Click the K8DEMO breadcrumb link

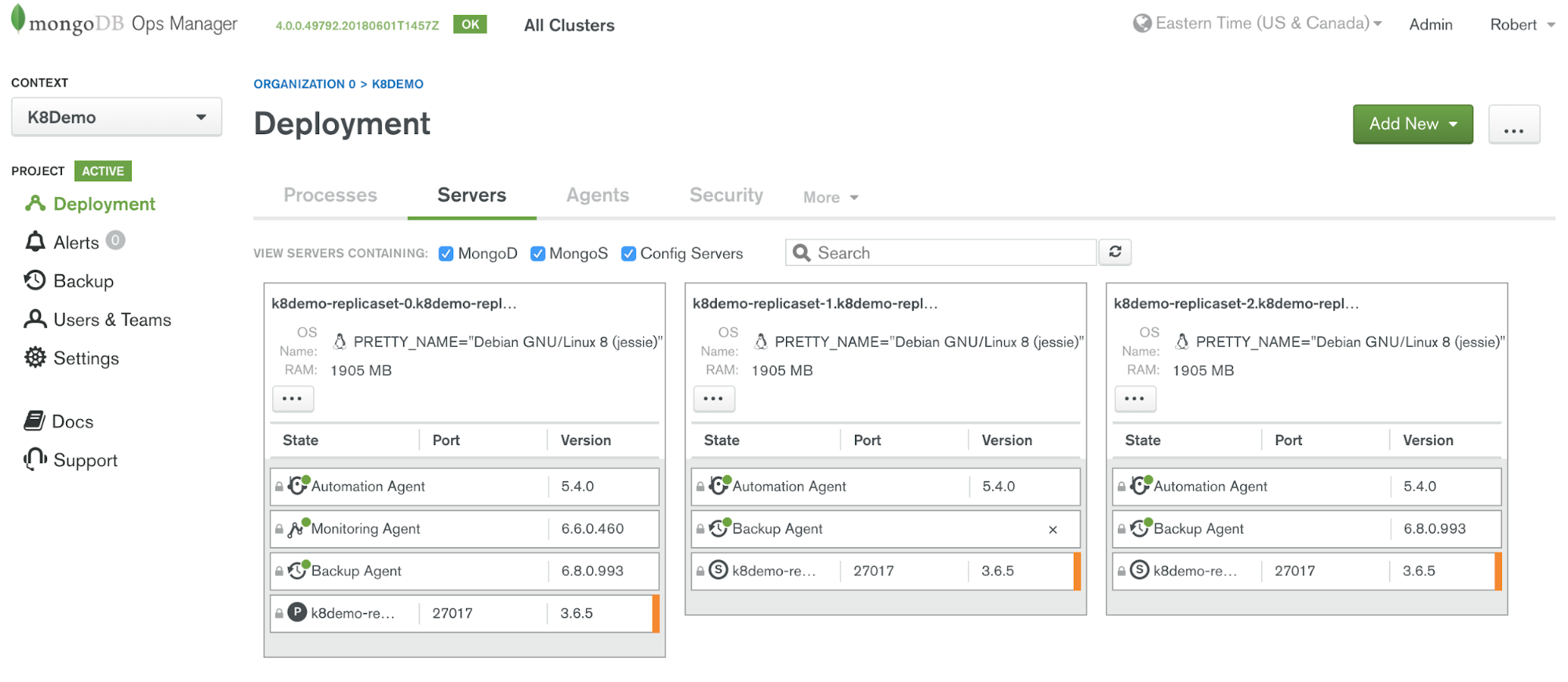tap(398, 84)
